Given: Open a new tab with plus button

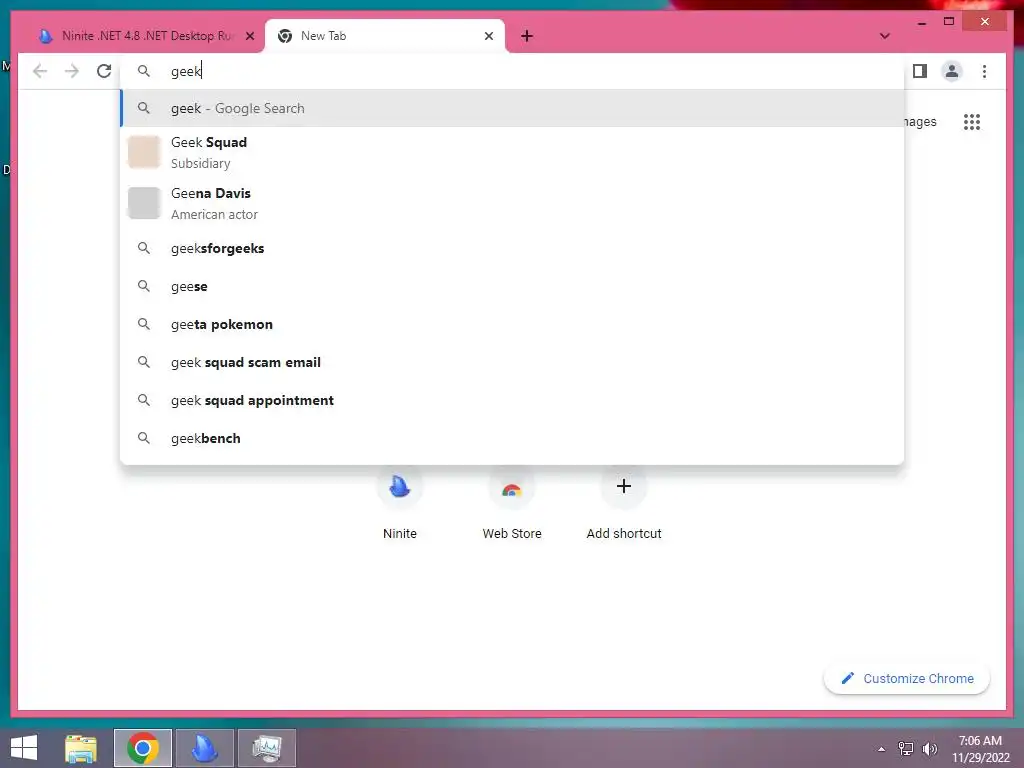Looking at the screenshot, I should 527,36.
